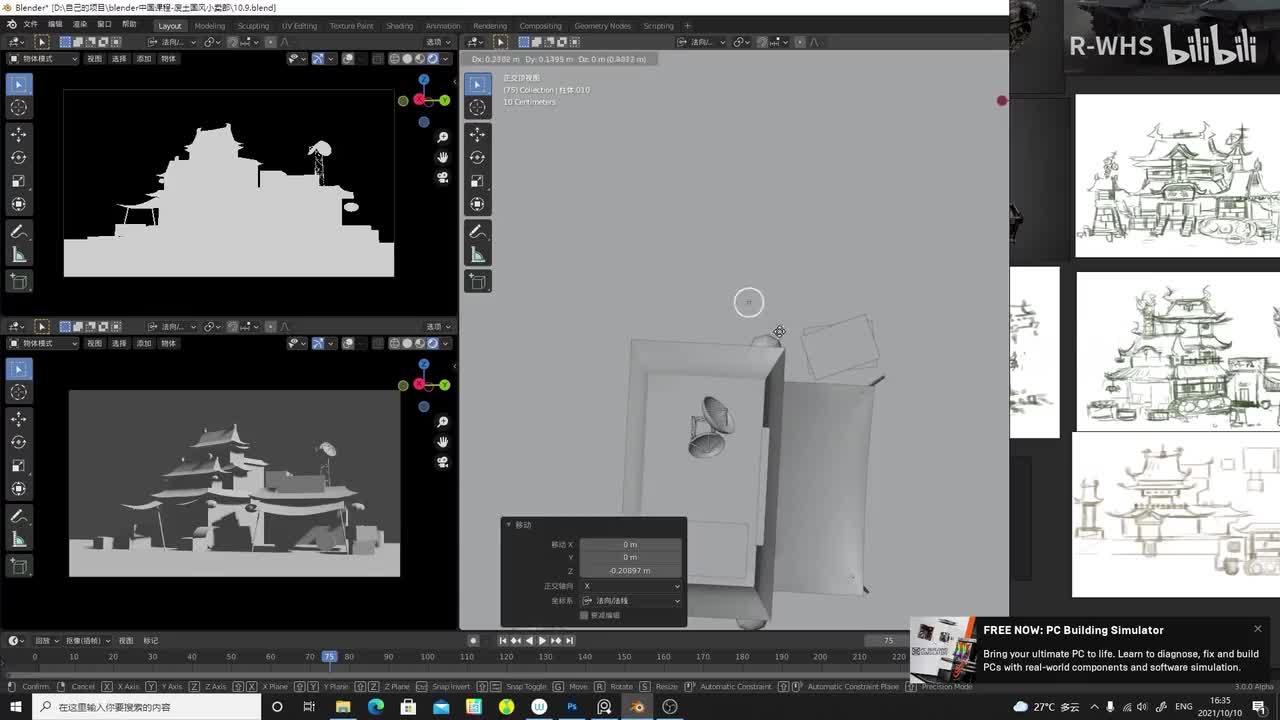
Task: Open Photoshop from the Windows taskbar
Action: coord(572,707)
